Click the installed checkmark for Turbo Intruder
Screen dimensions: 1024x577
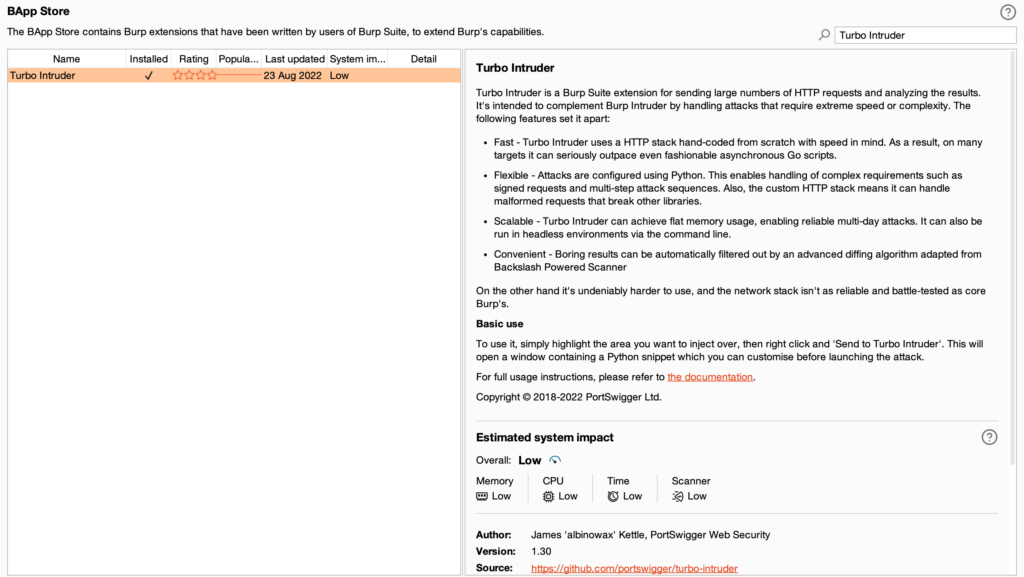click(148, 76)
